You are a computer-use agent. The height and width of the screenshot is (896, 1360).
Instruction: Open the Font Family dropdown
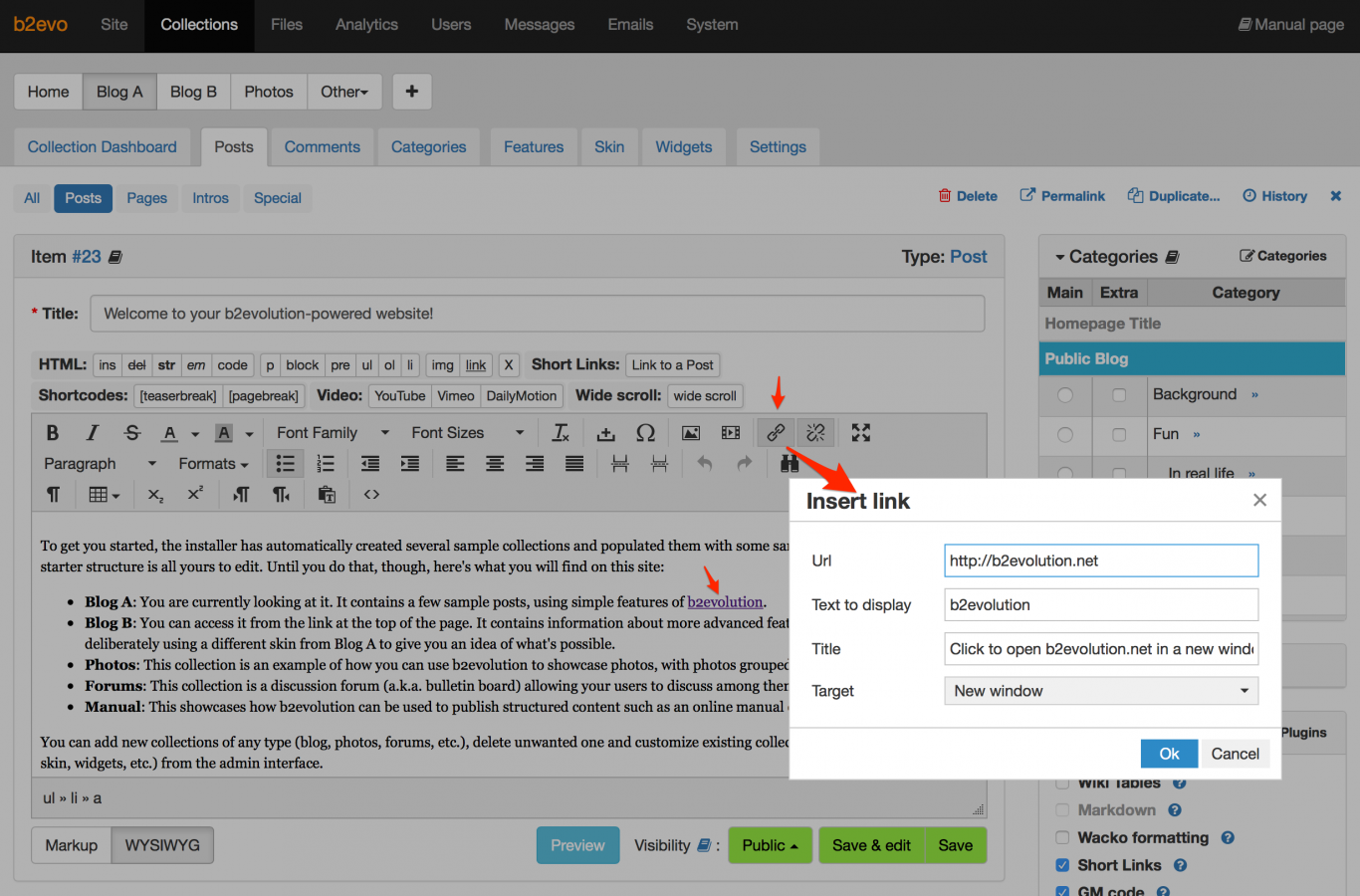tap(331, 432)
